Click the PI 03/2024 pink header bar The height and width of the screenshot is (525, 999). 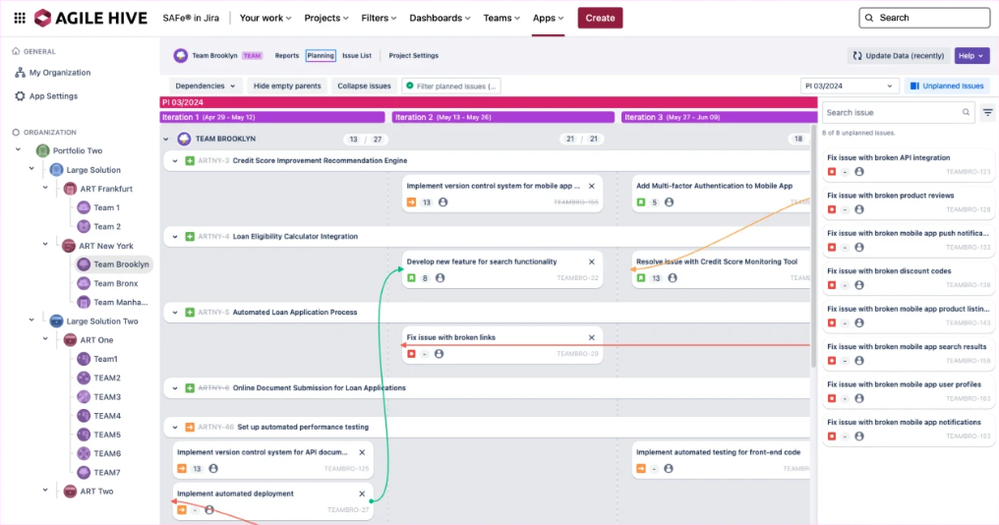click(488, 102)
